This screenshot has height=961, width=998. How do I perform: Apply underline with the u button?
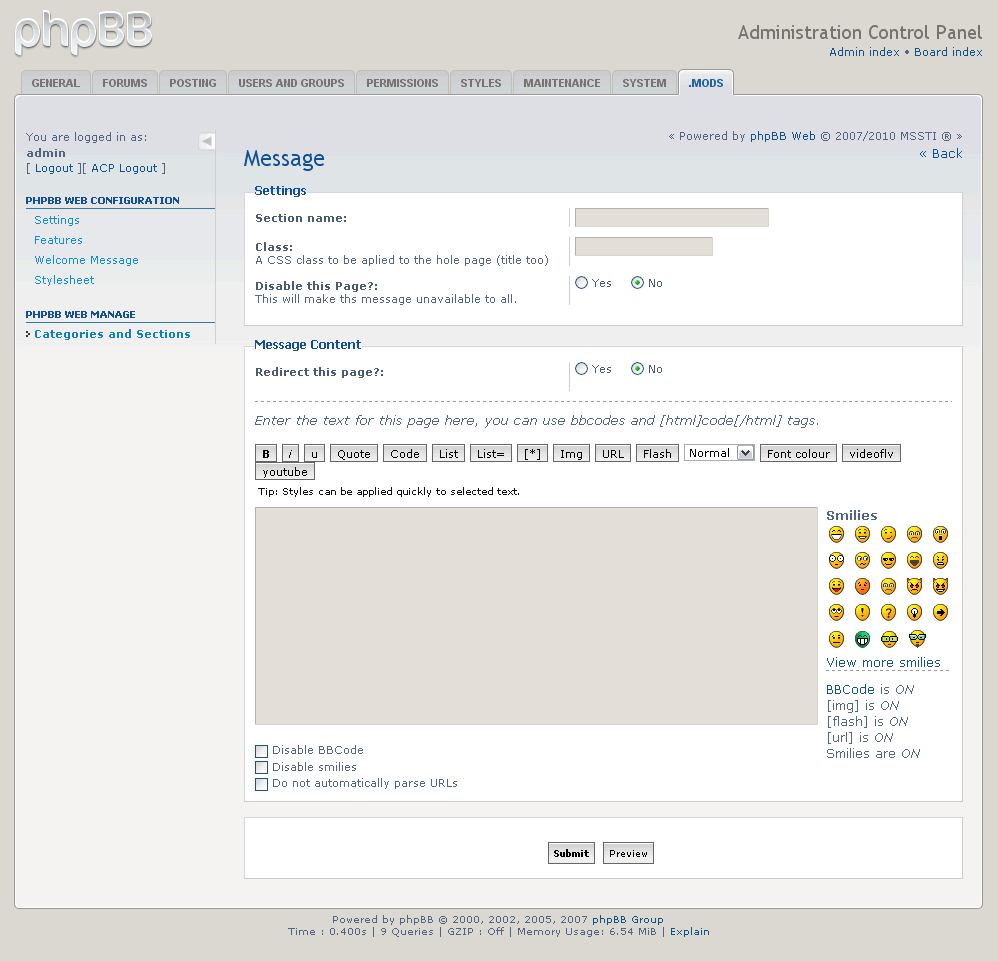(314, 453)
